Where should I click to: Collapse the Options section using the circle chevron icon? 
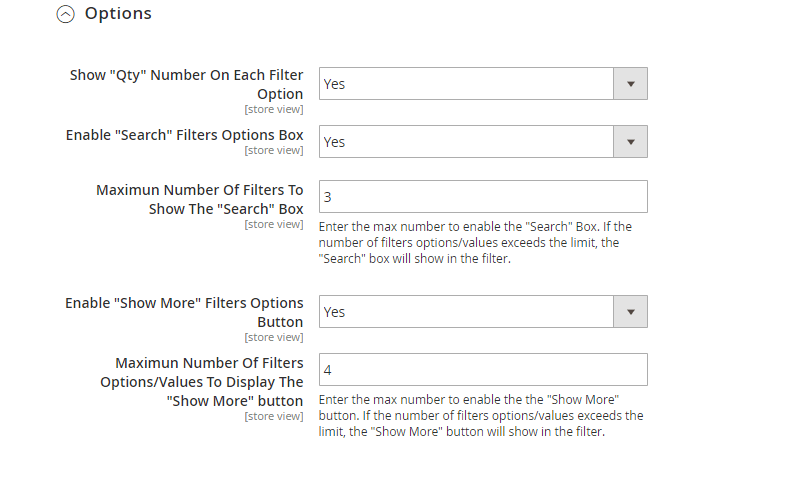(x=65, y=14)
